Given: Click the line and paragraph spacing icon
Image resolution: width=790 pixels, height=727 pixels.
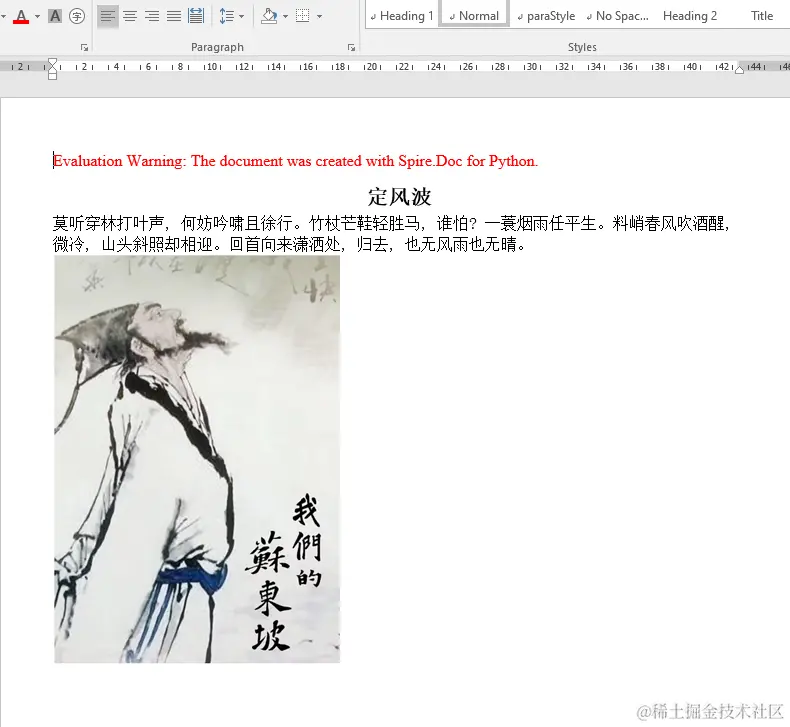Looking at the screenshot, I should [x=227, y=16].
